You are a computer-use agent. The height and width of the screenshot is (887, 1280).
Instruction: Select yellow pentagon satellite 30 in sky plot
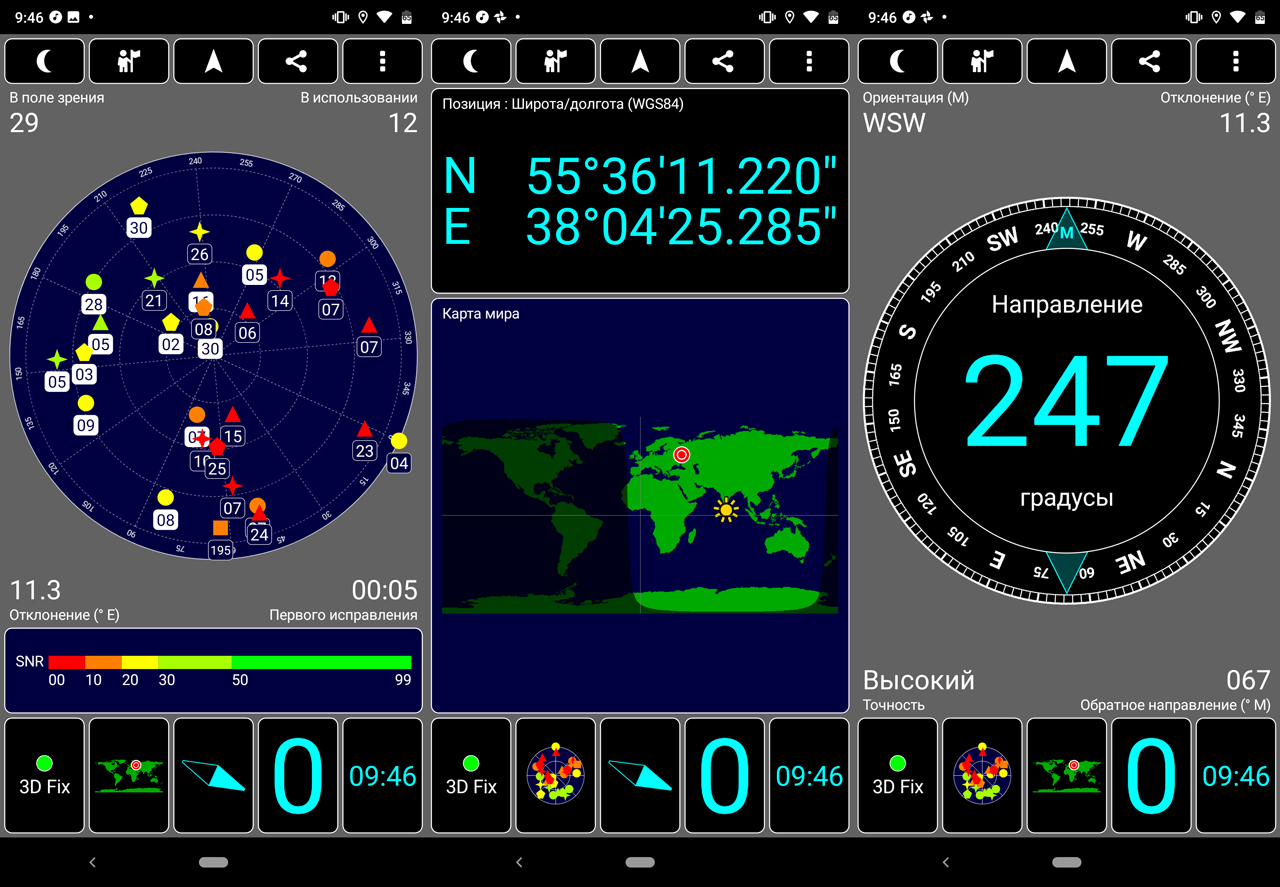point(139,205)
